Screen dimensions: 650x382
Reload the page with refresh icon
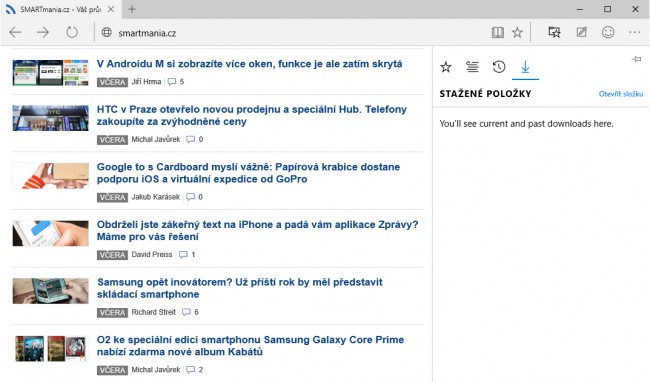[x=72, y=32]
